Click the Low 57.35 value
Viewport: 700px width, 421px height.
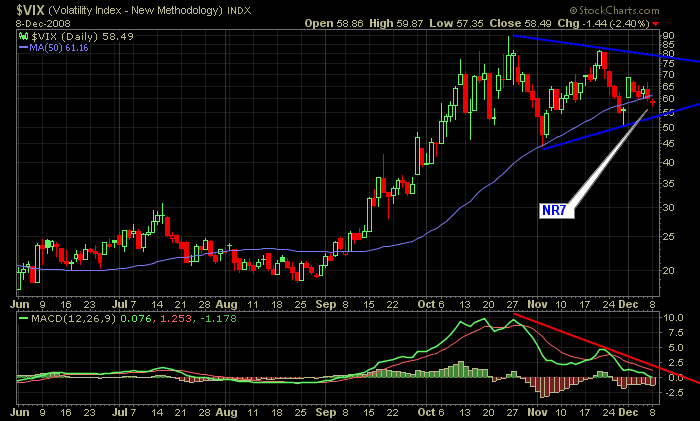[x=456, y=23]
